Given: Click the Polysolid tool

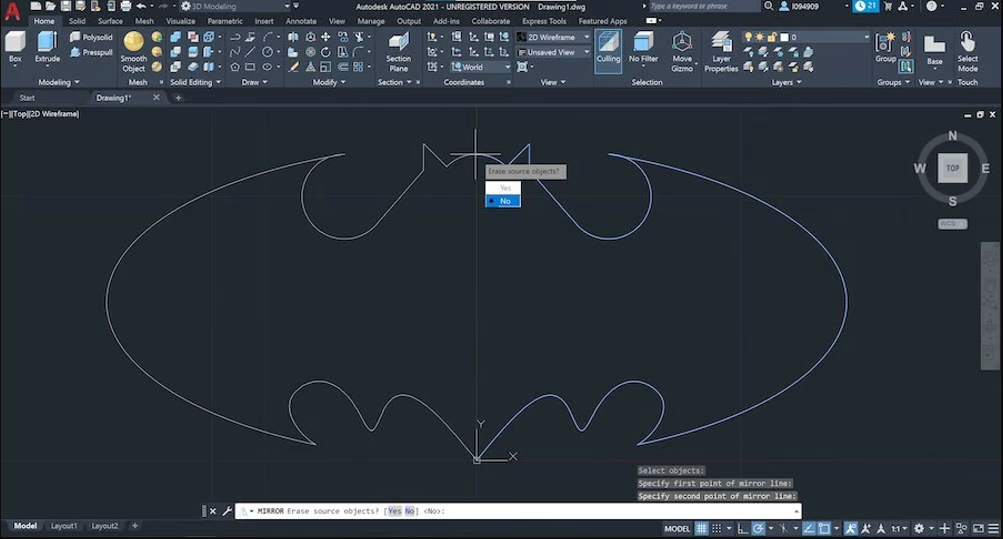Looking at the screenshot, I should [x=90, y=37].
